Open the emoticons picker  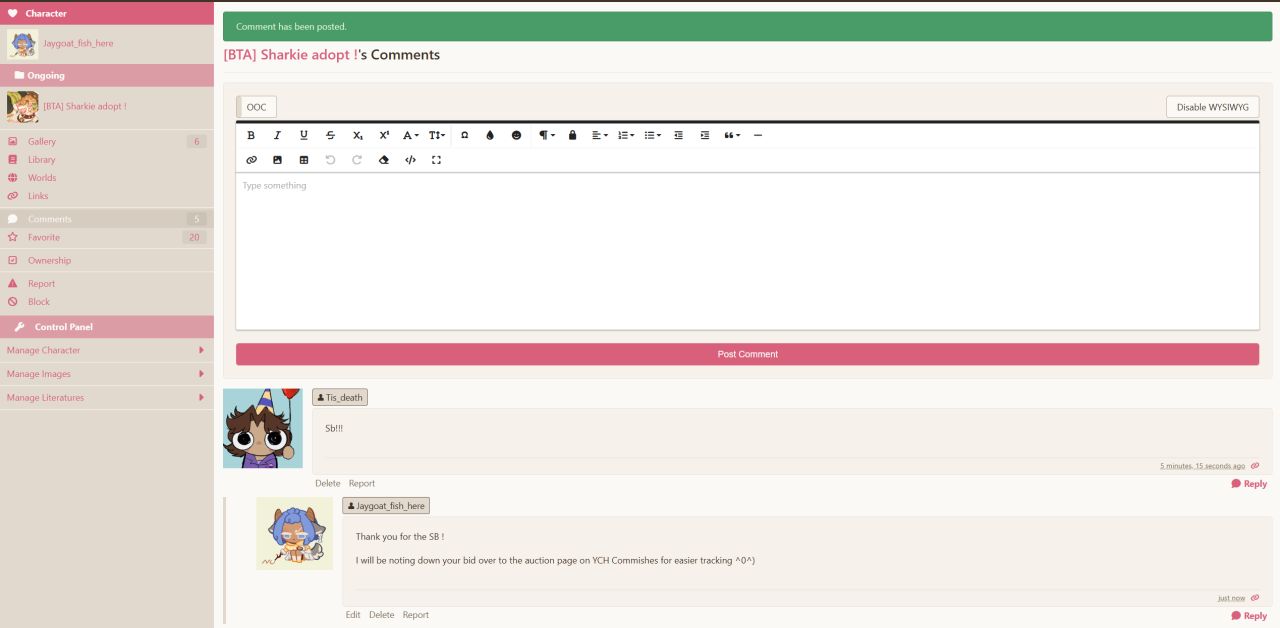[x=516, y=135]
